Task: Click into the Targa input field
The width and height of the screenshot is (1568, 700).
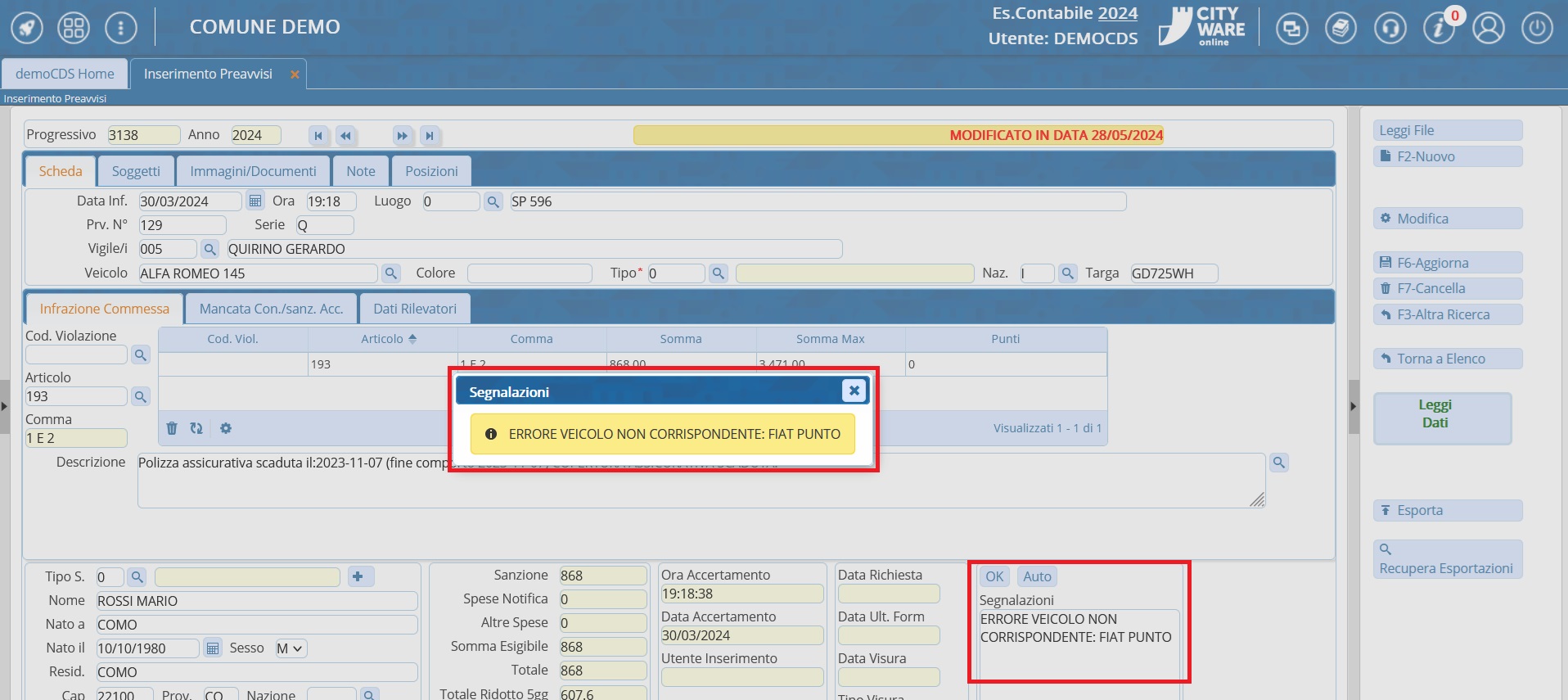Action: 1174,273
